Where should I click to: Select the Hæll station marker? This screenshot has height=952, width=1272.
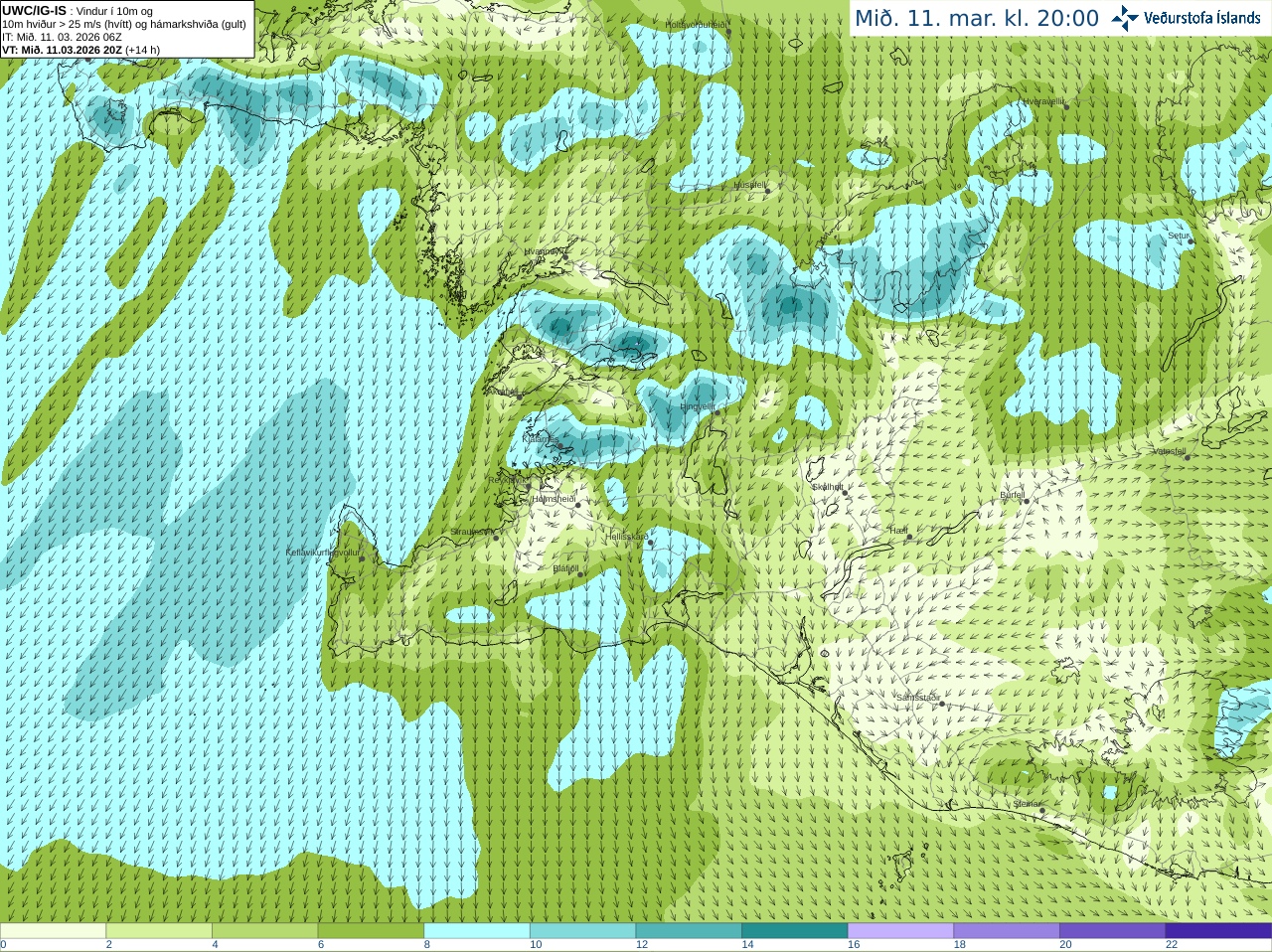[909, 537]
